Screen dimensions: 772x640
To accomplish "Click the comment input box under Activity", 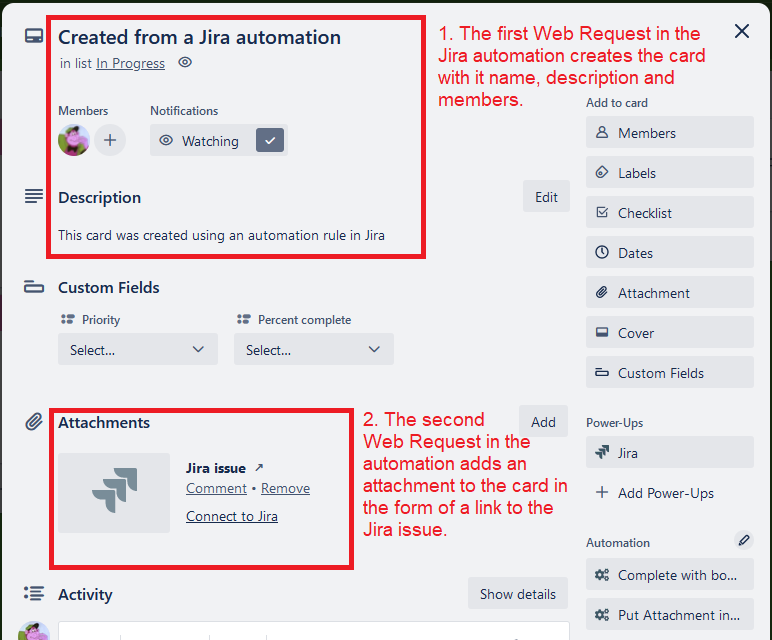I will point(314,630).
